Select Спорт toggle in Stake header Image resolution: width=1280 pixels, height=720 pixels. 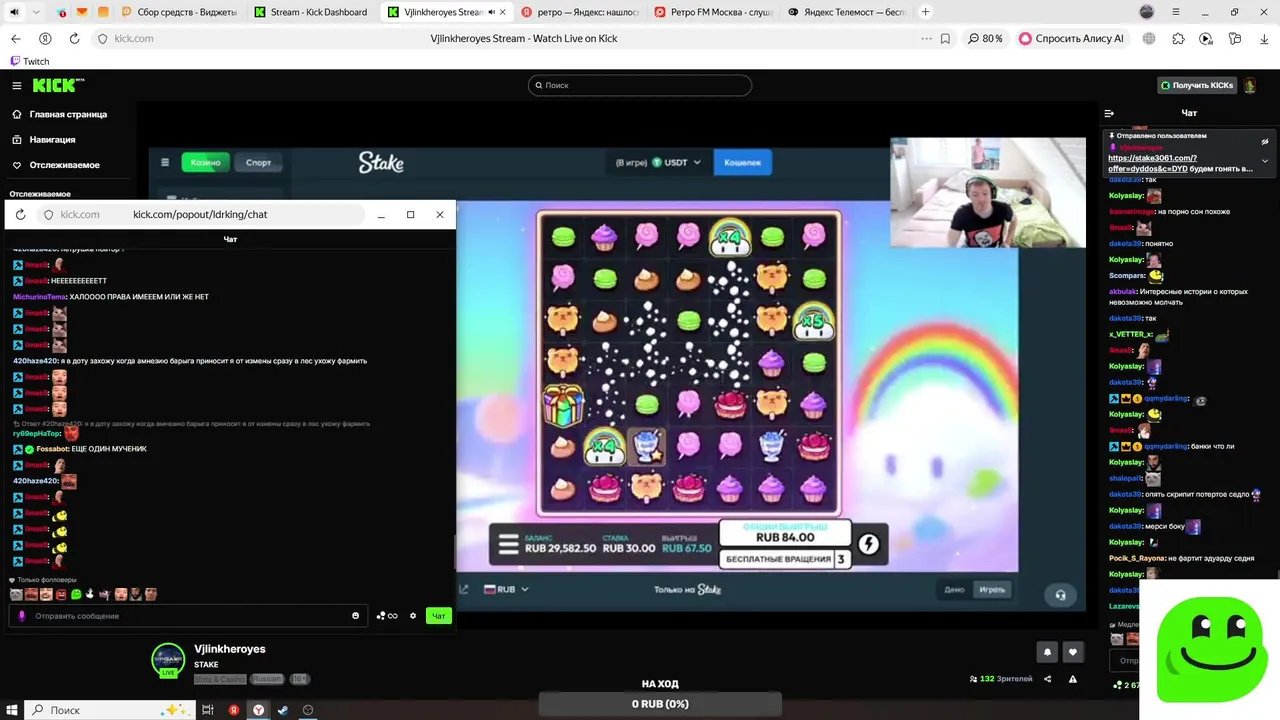258,162
